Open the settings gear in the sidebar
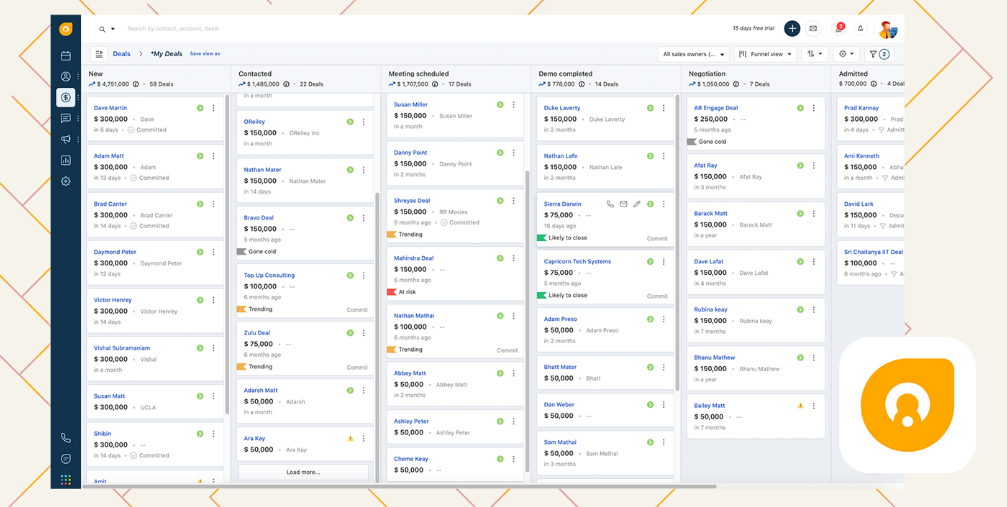This screenshot has width=1007, height=507. pyautogui.click(x=66, y=181)
